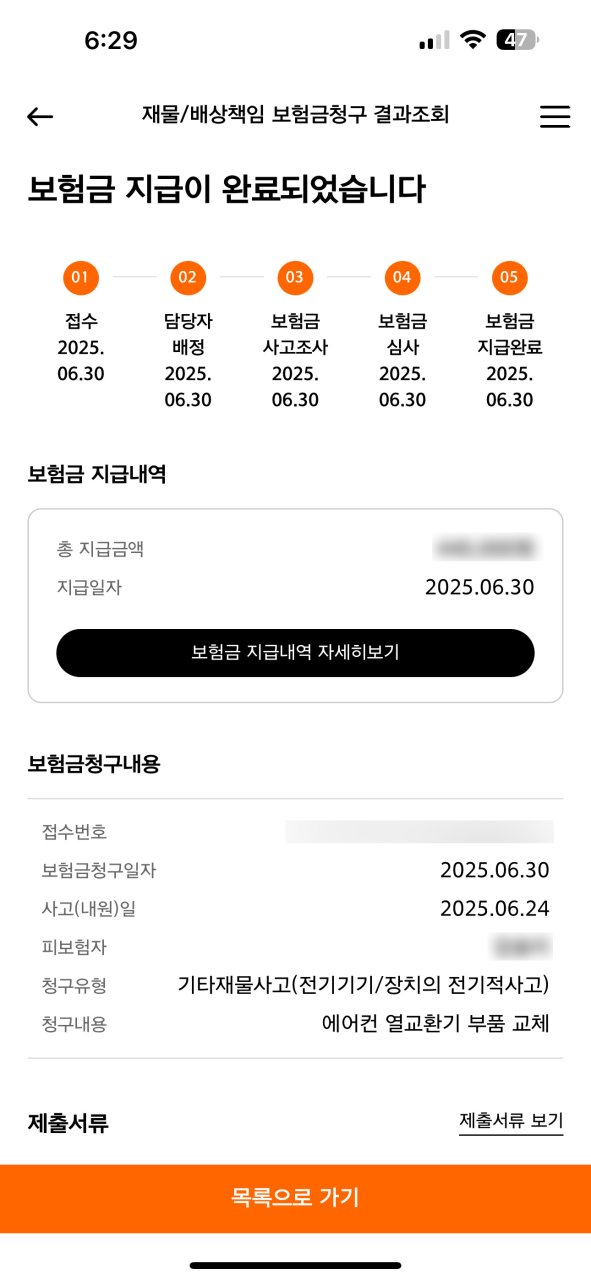
Task: Select step 05 보험금 지급완료 circle
Action: pos(509,277)
